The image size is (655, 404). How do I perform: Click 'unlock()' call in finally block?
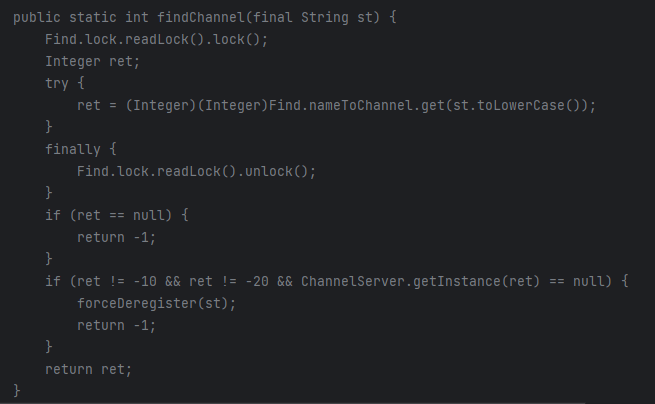[276, 171]
